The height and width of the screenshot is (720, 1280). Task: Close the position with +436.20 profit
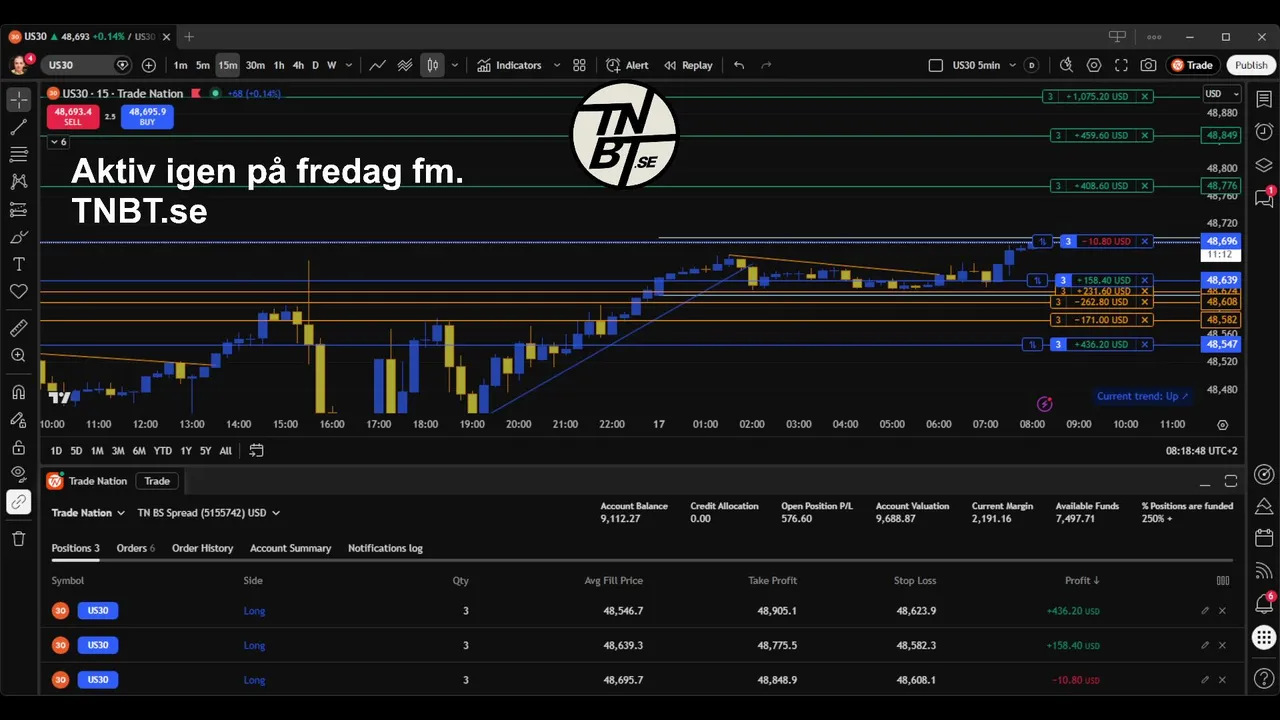coord(1222,611)
